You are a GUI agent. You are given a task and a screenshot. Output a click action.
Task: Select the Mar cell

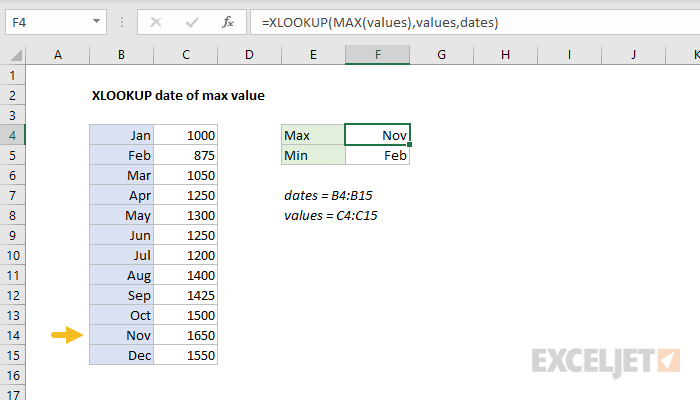click(x=121, y=175)
